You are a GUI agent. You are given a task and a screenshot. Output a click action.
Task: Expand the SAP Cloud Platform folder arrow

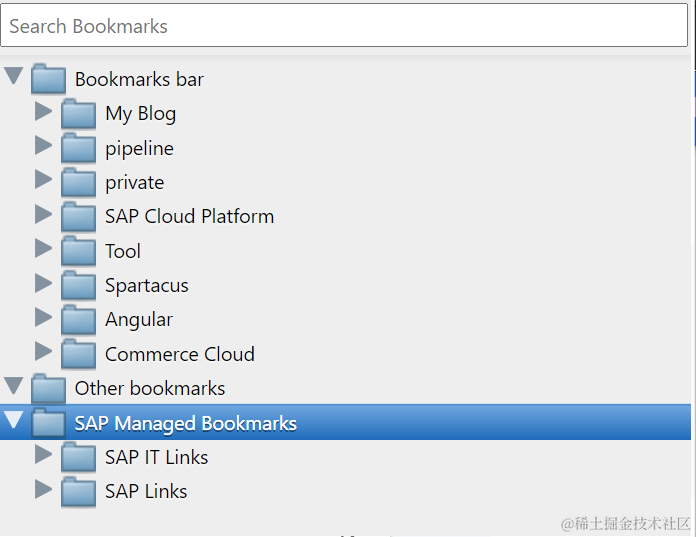(44, 214)
